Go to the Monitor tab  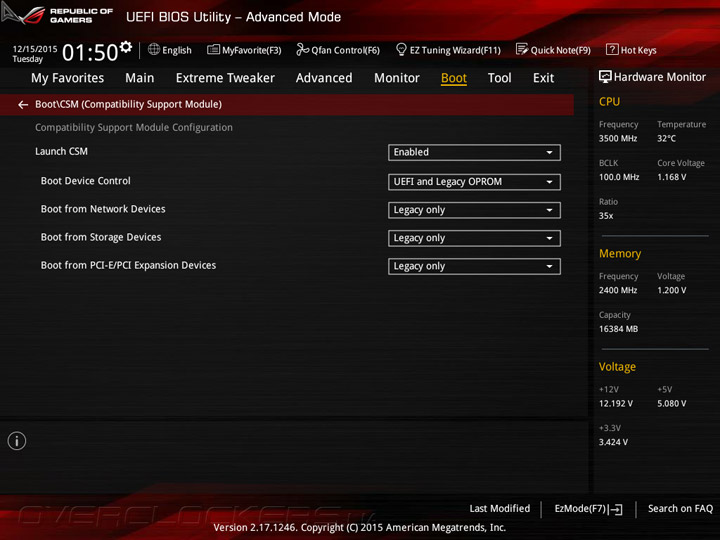coord(397,78)
